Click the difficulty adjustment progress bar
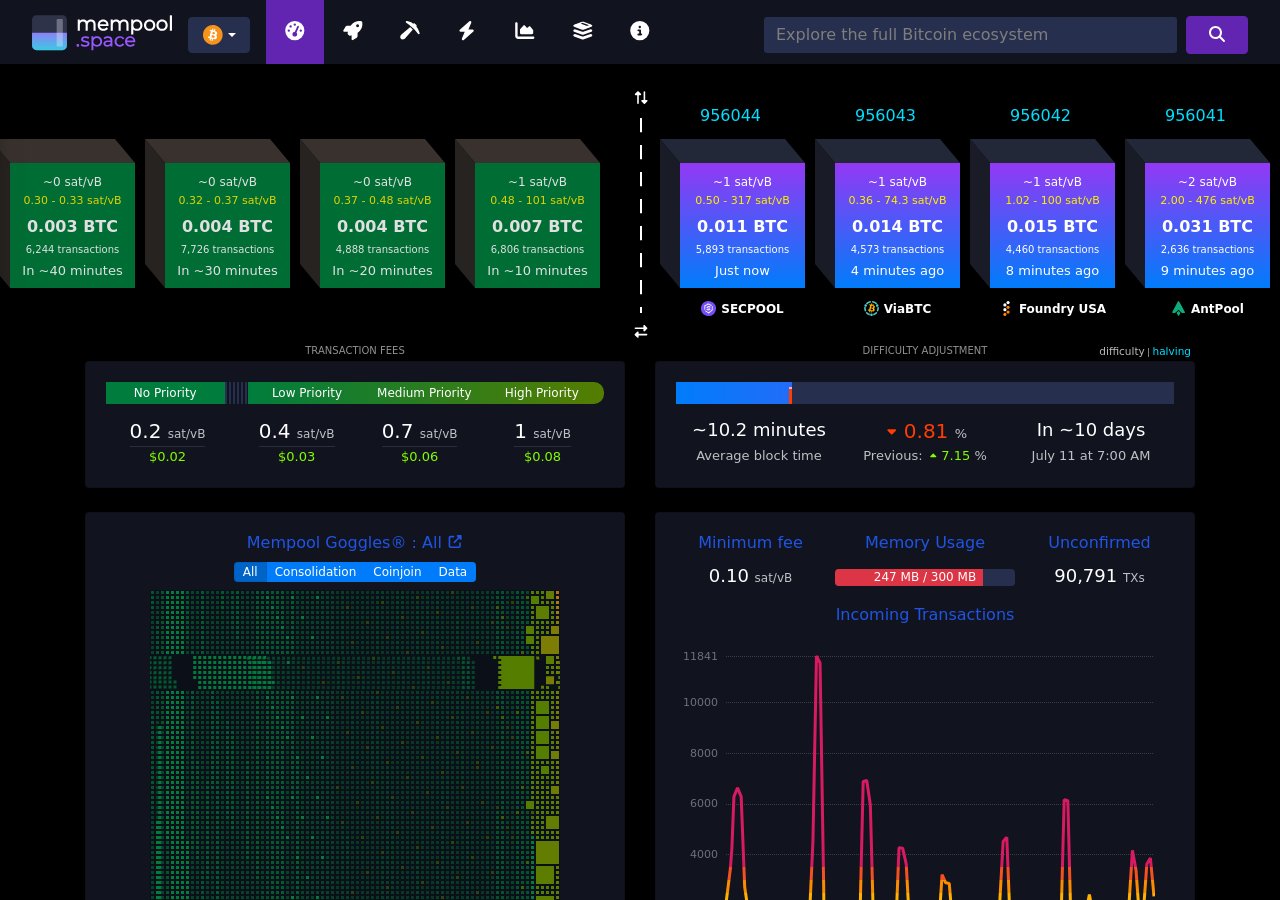This screenshot has width=1280, height=900. click(925, 393)
